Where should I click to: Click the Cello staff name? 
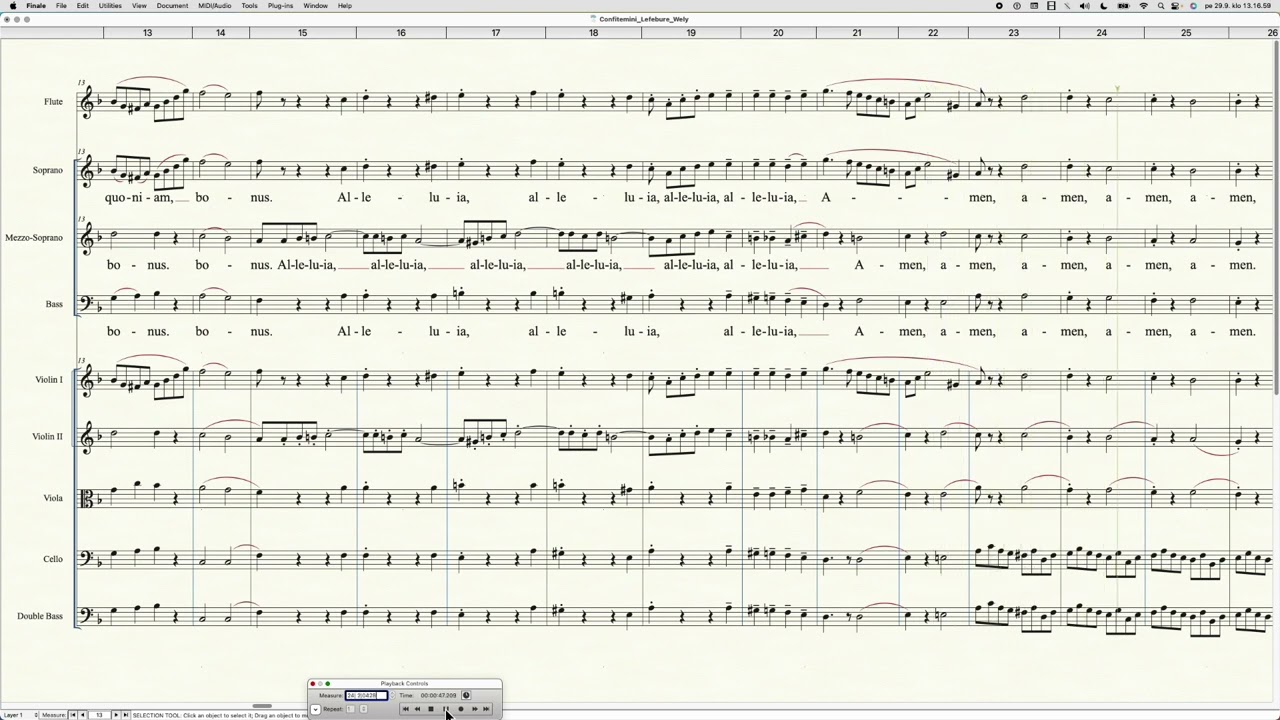[53, 559]
